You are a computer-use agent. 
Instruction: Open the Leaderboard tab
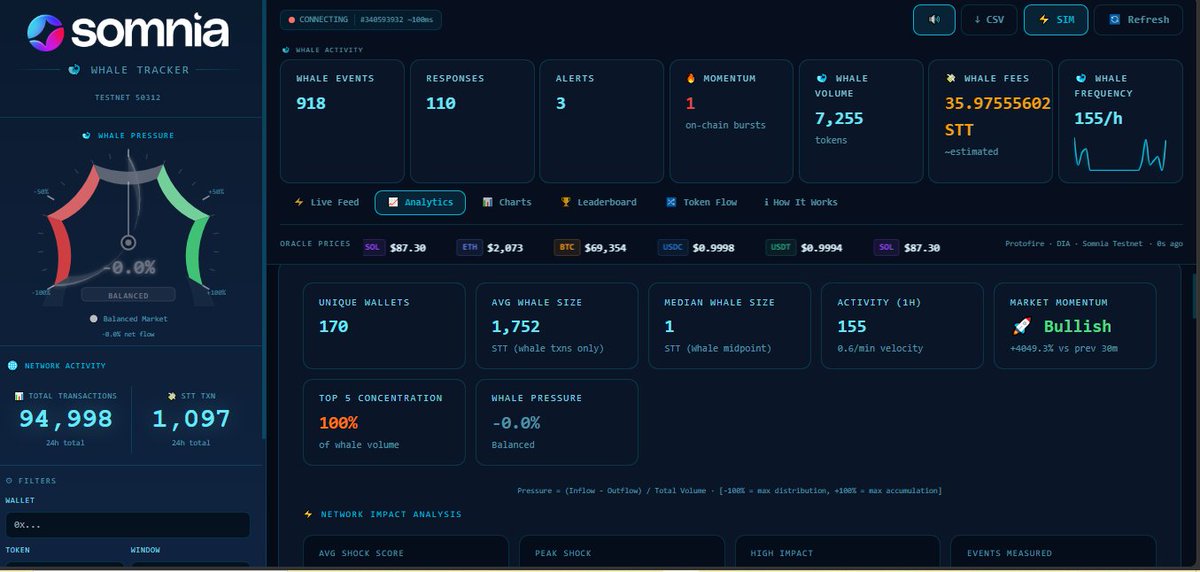(x=598, y=202)
